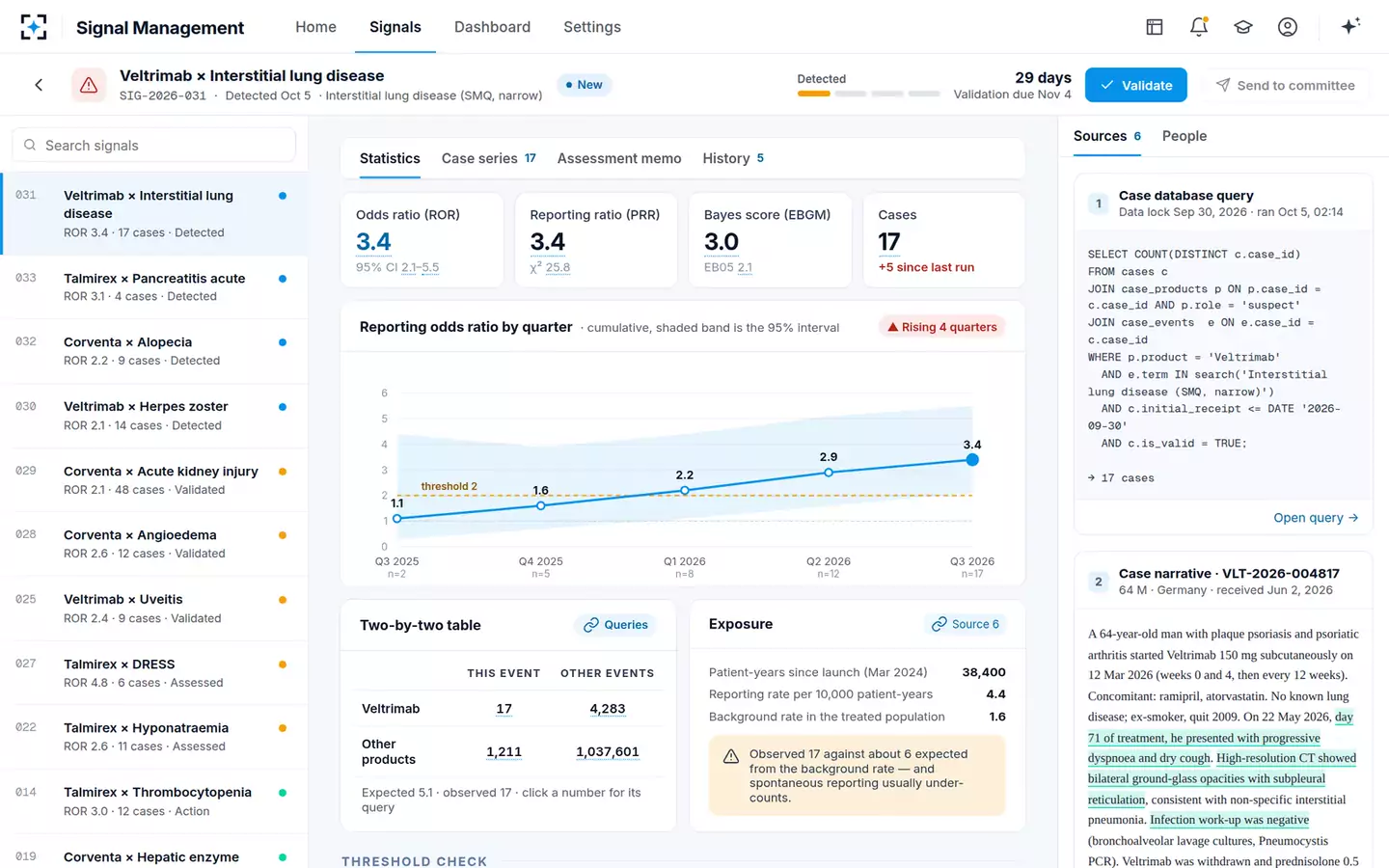Open the History tab

(x=733, y=158)
